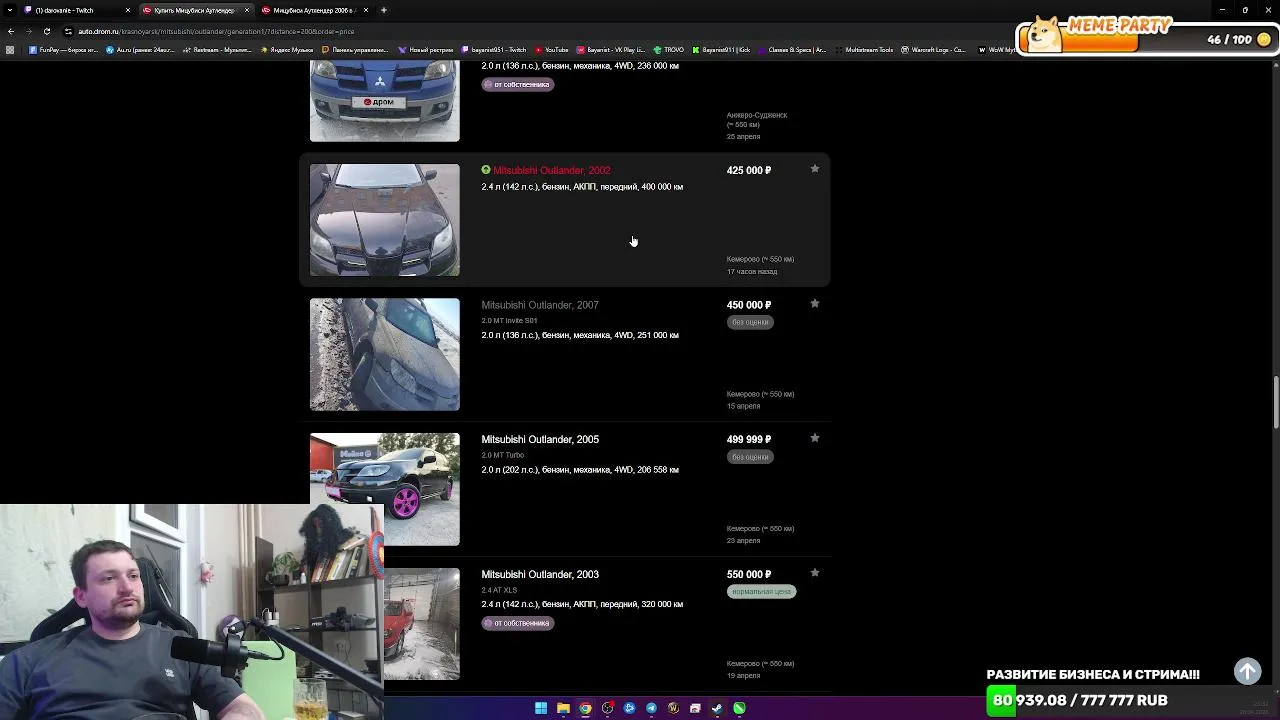1280x720 pixels.
Task: Click the 2.4 AT XLS trim text
Action: [x=499, y=590]
